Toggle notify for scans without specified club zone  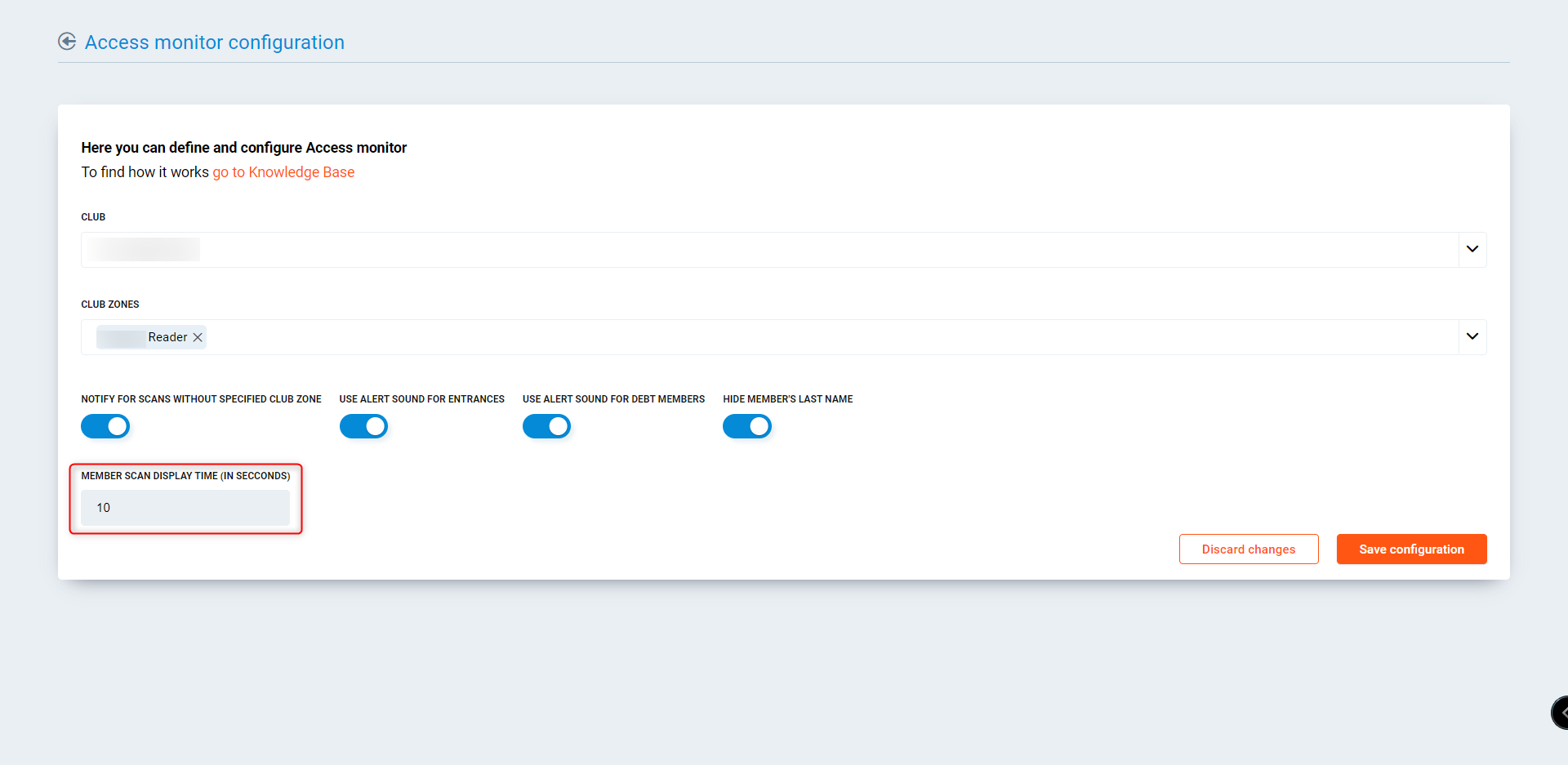pyautogui.click(x=105, y=426)
